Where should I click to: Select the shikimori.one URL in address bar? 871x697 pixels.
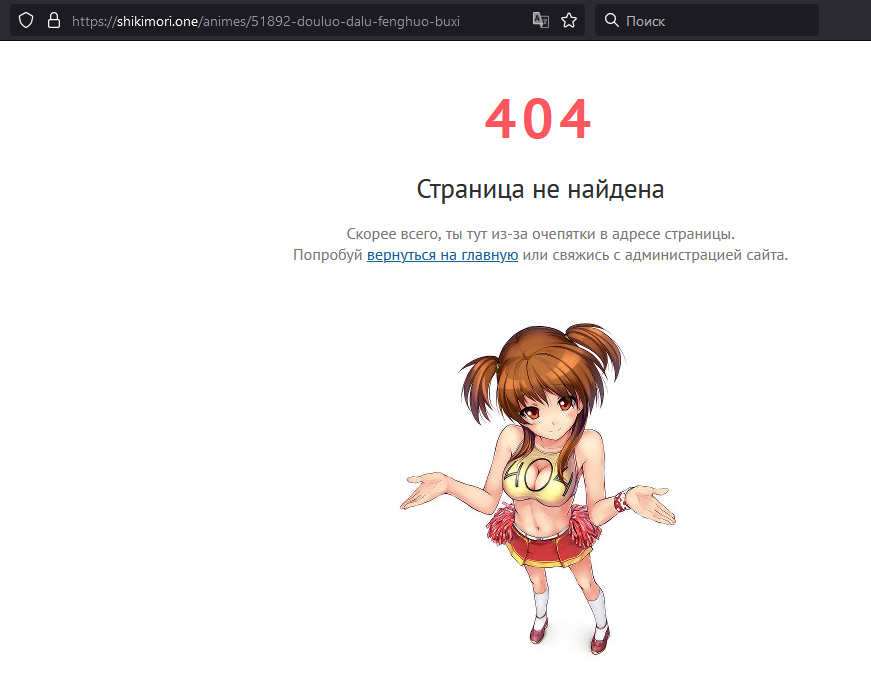pos(266,21)
